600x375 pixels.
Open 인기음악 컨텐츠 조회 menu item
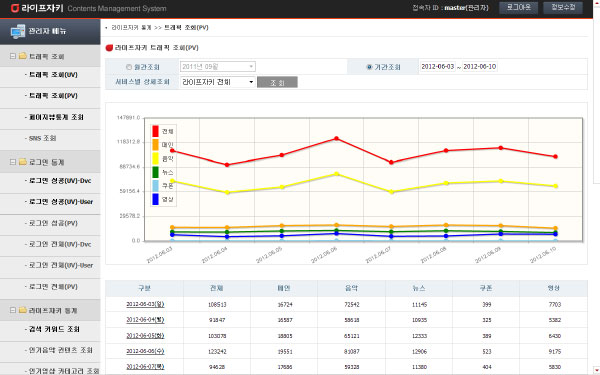(60, 350)
